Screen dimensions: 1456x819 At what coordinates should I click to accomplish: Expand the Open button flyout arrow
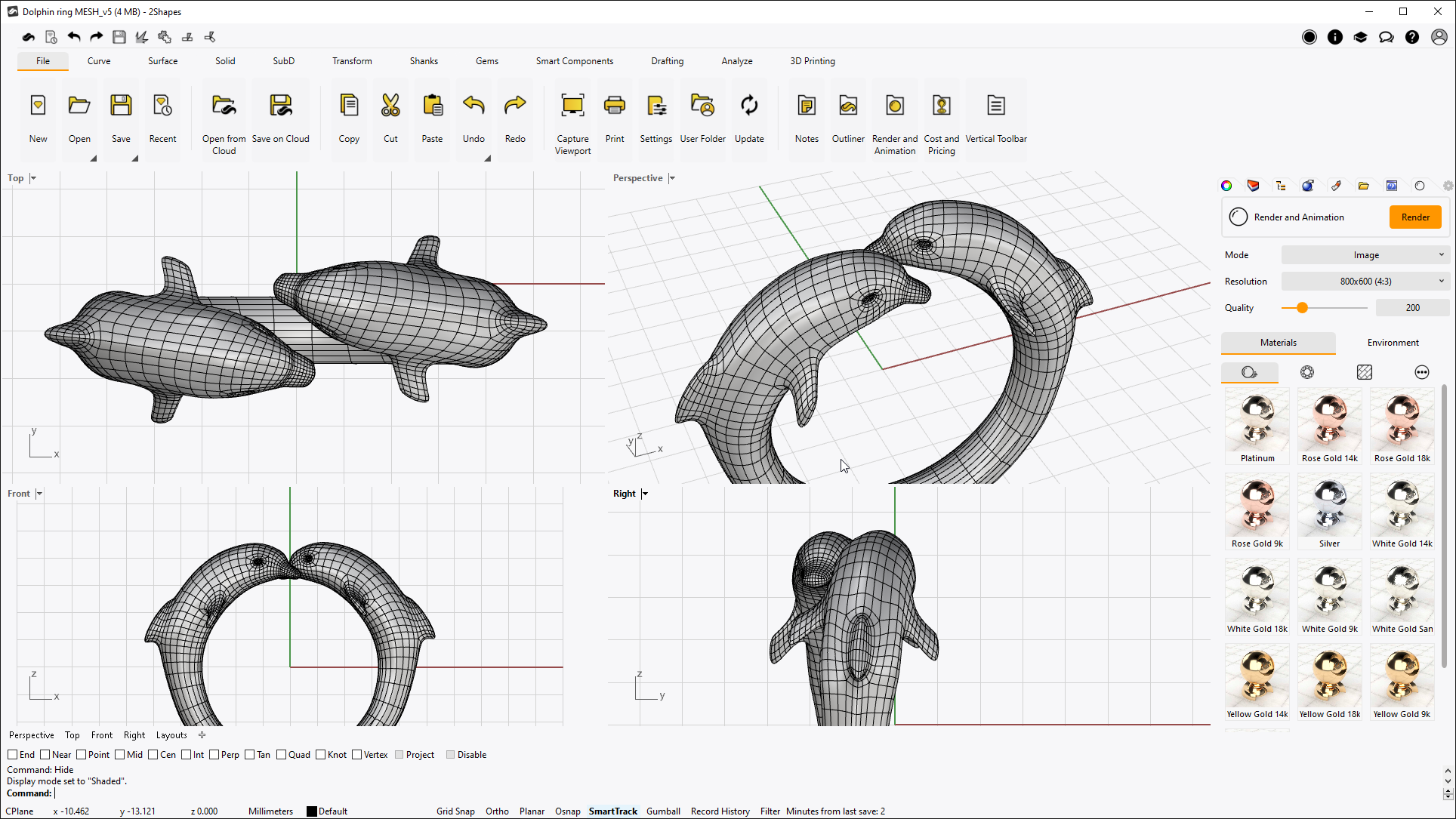tap(94, 158)
